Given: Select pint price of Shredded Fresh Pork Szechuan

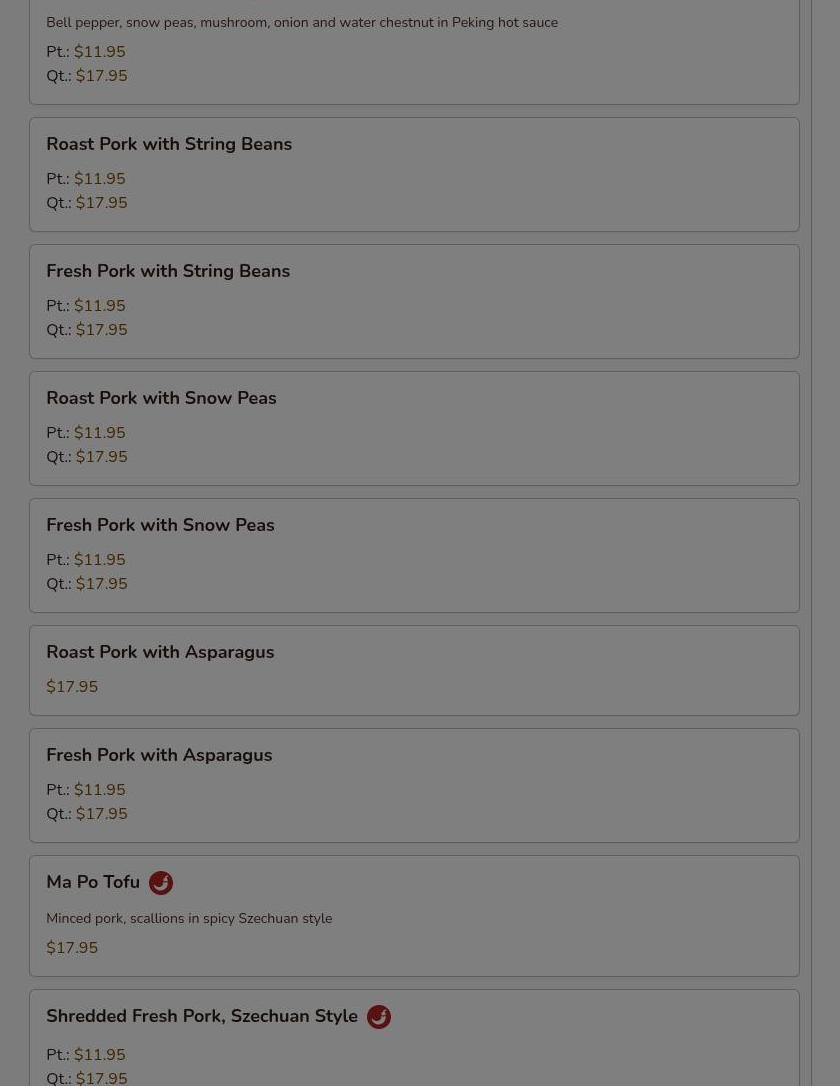Looking at the screenshot, I should click(99, 1055).
